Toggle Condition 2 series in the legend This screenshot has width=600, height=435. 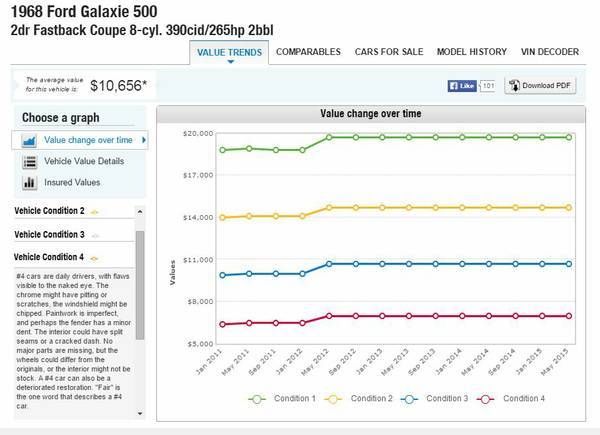(x=358, y=399)
